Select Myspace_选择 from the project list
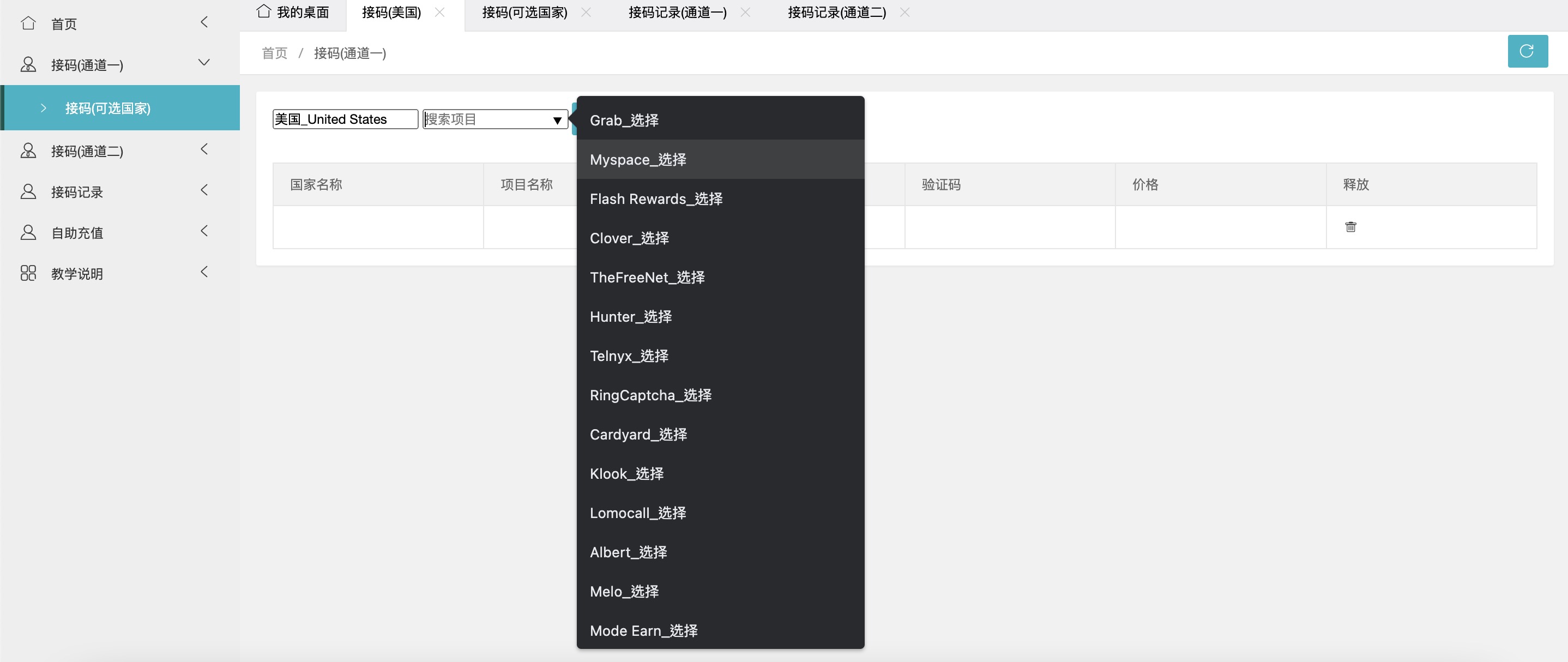Image resolution: width=1568 pixels, height=662 pixels. point(720,160)
